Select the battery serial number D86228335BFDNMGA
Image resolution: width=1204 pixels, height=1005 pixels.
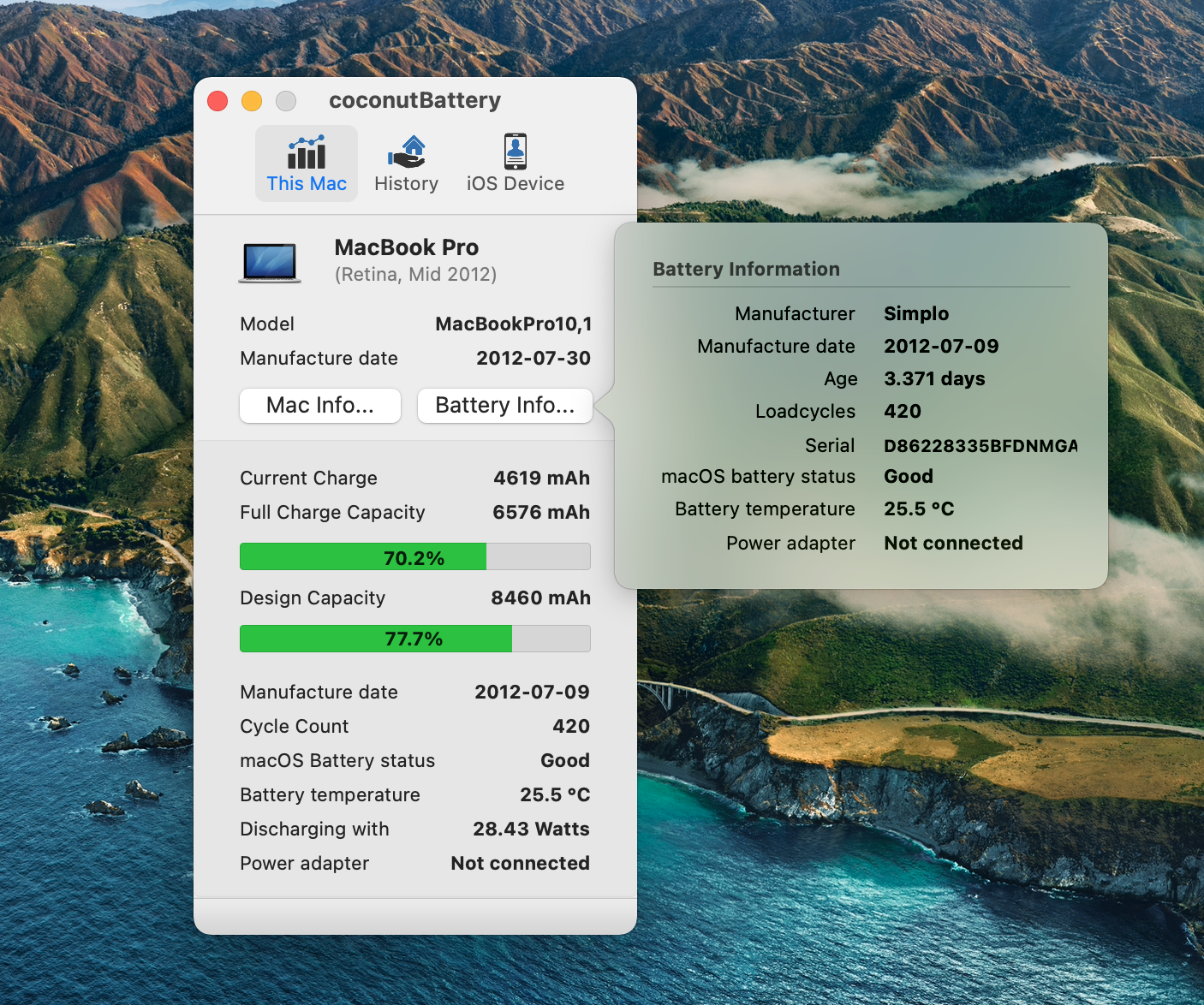point(980,446)
